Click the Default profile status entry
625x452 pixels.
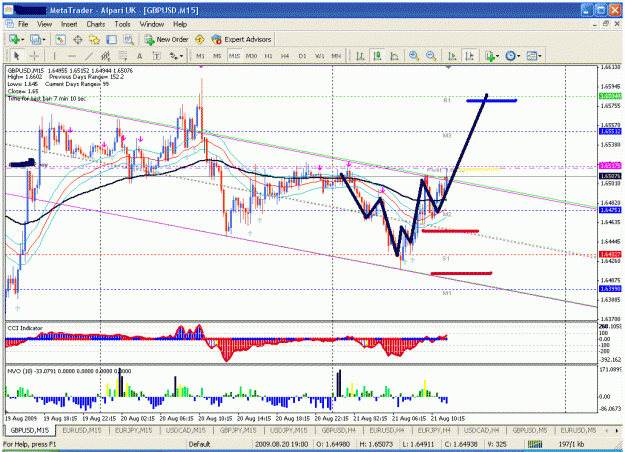tap(199, 444)
